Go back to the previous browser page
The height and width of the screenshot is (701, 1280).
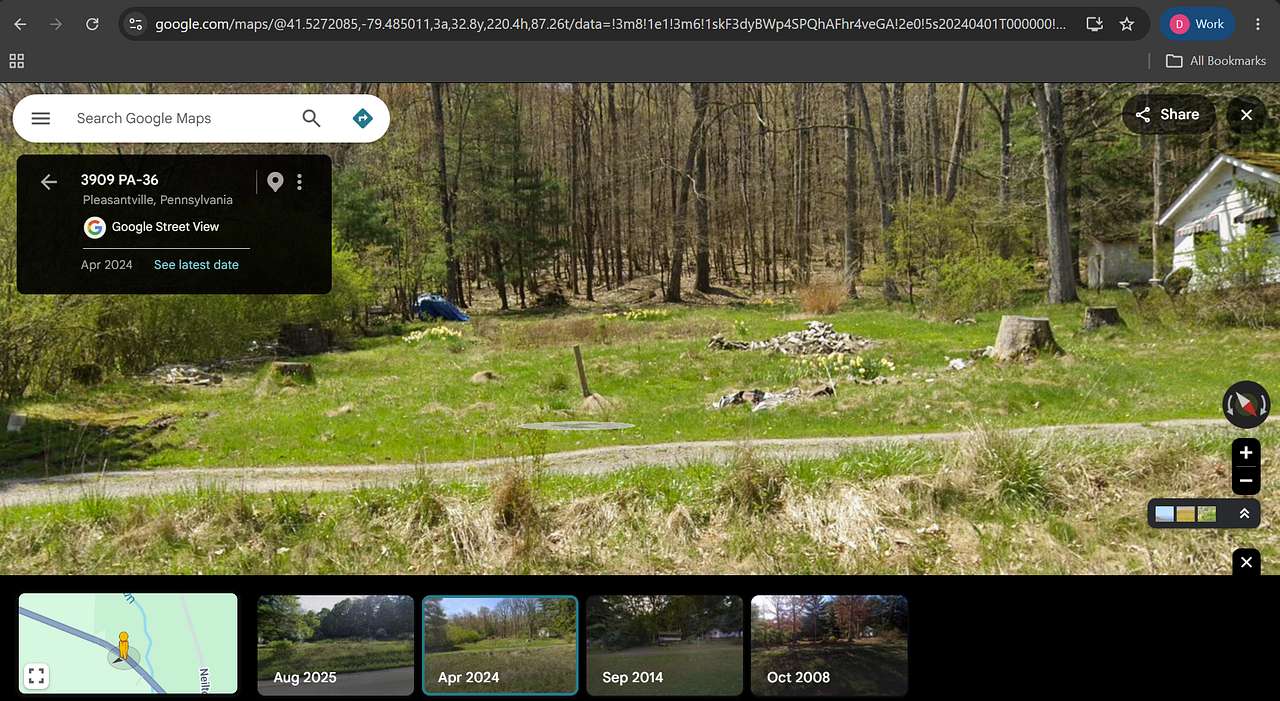[x=21, y=24]
